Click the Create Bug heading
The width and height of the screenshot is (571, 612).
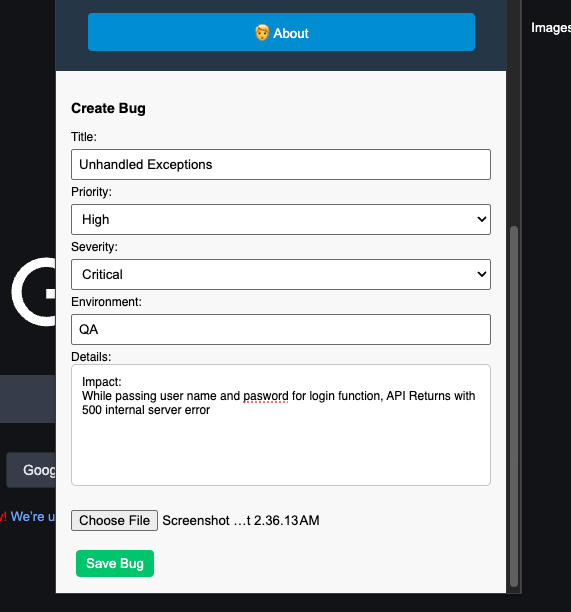(x=109, y=109)
